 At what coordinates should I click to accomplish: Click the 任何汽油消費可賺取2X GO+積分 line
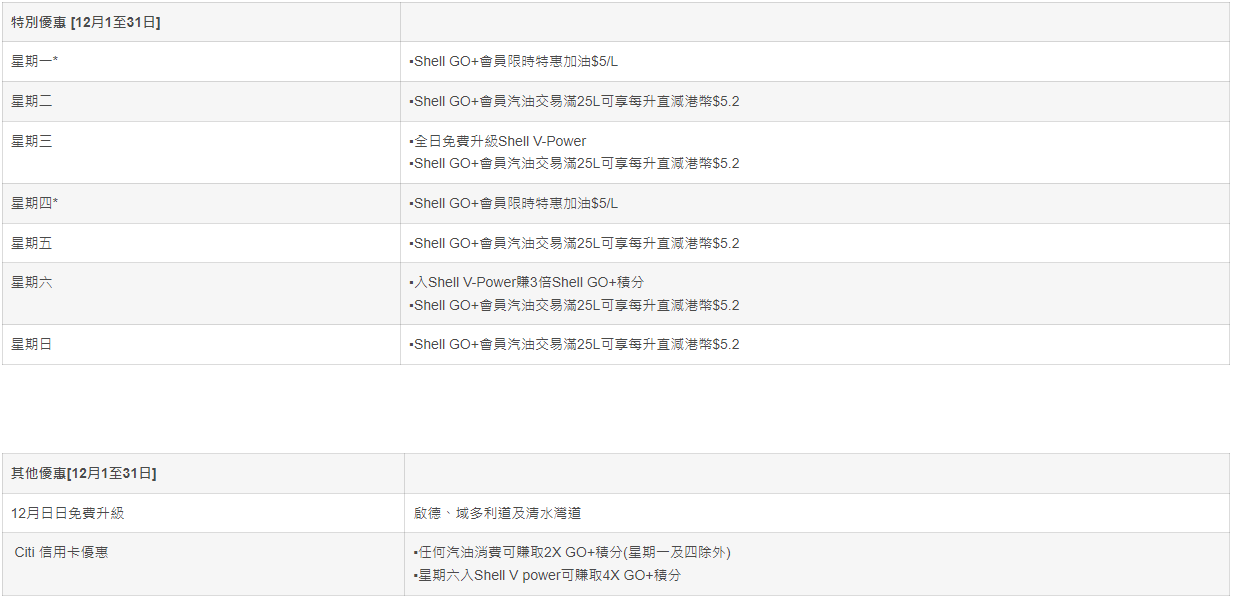[572, 552]
